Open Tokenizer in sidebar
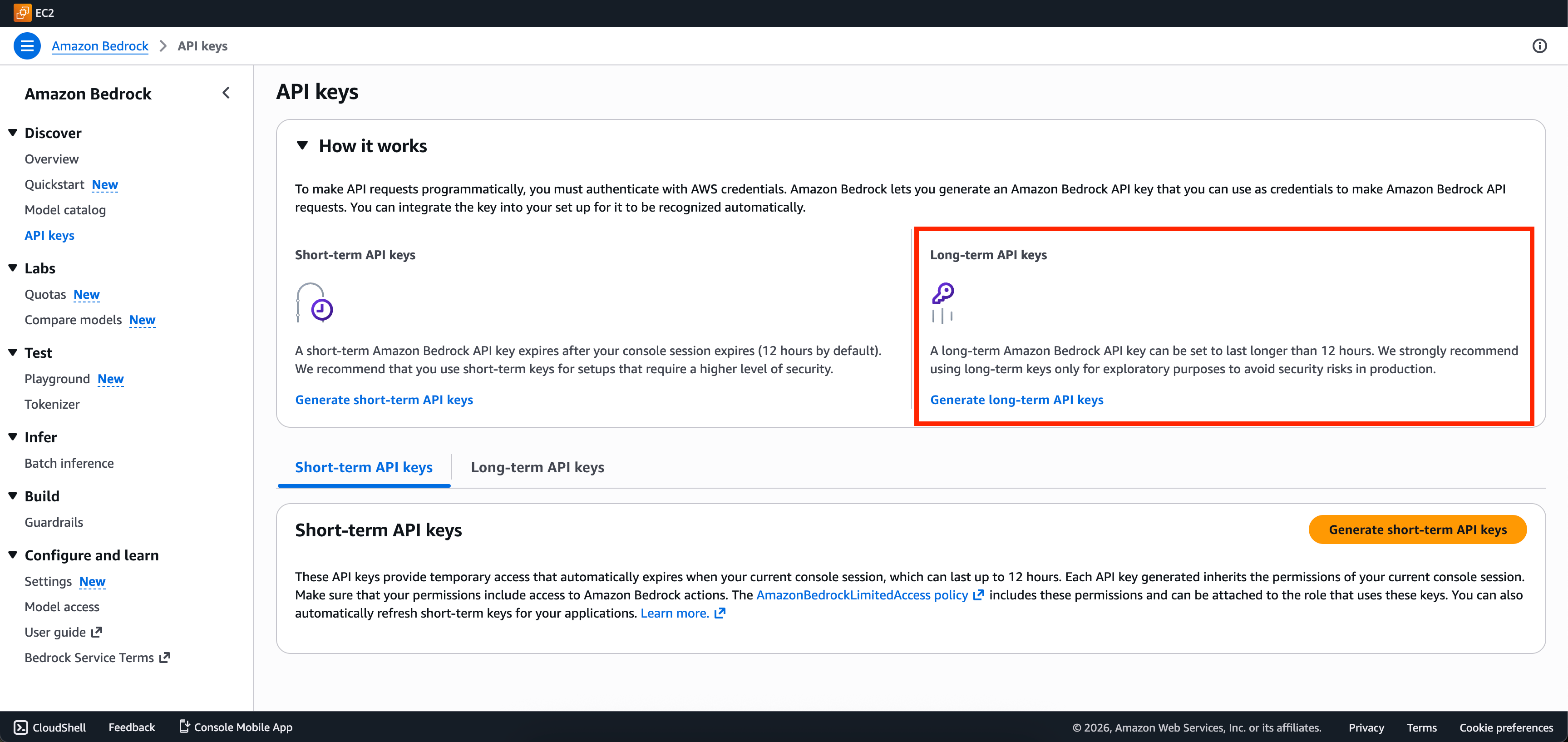The image size is (1568, 742). pos(52,404)
